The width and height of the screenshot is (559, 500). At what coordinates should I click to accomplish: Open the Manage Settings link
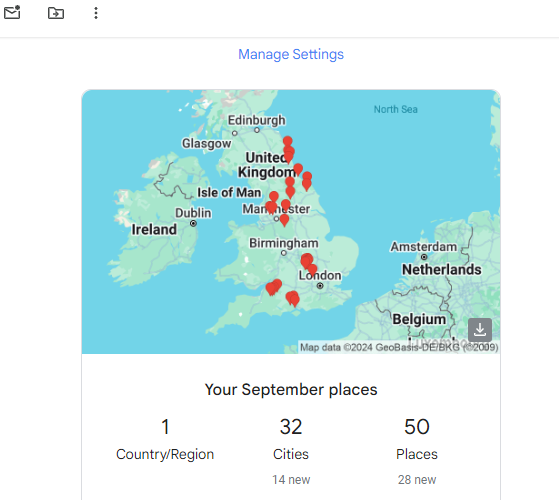[x=291, y=54]
